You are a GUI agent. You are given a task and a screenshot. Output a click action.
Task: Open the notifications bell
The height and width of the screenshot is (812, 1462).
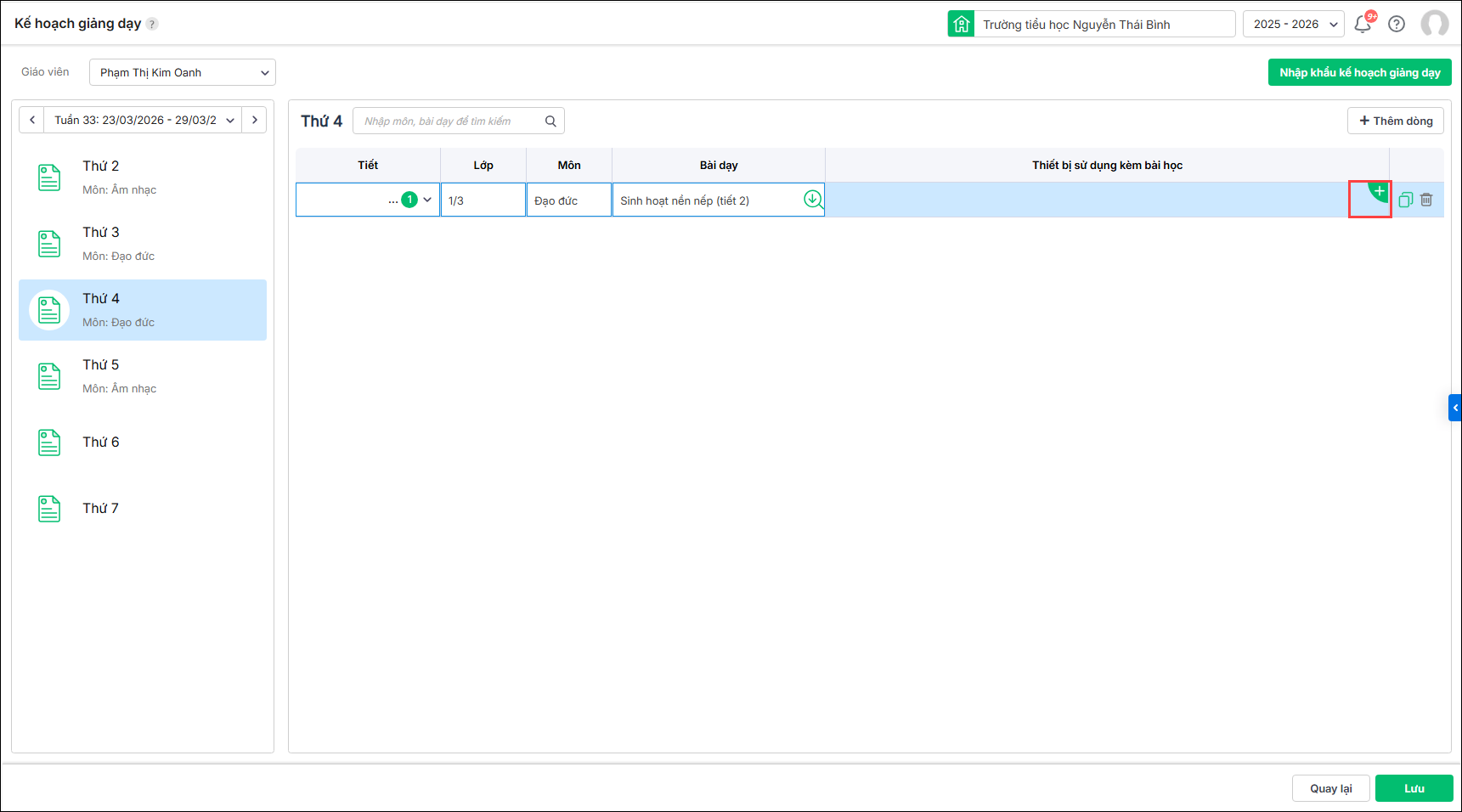(x=1363, y=24)
